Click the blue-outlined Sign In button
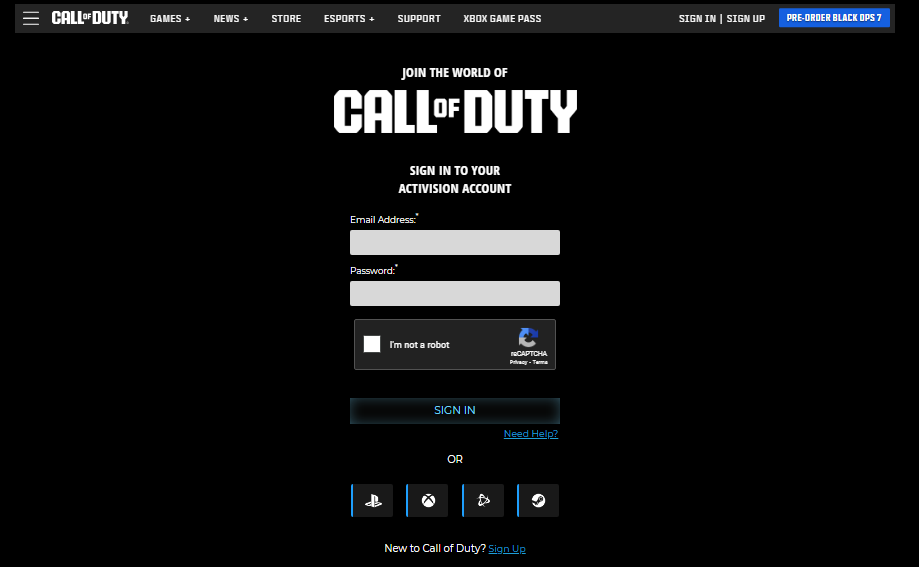The height and width of the screenshot is (567, 919). [455, 410]
